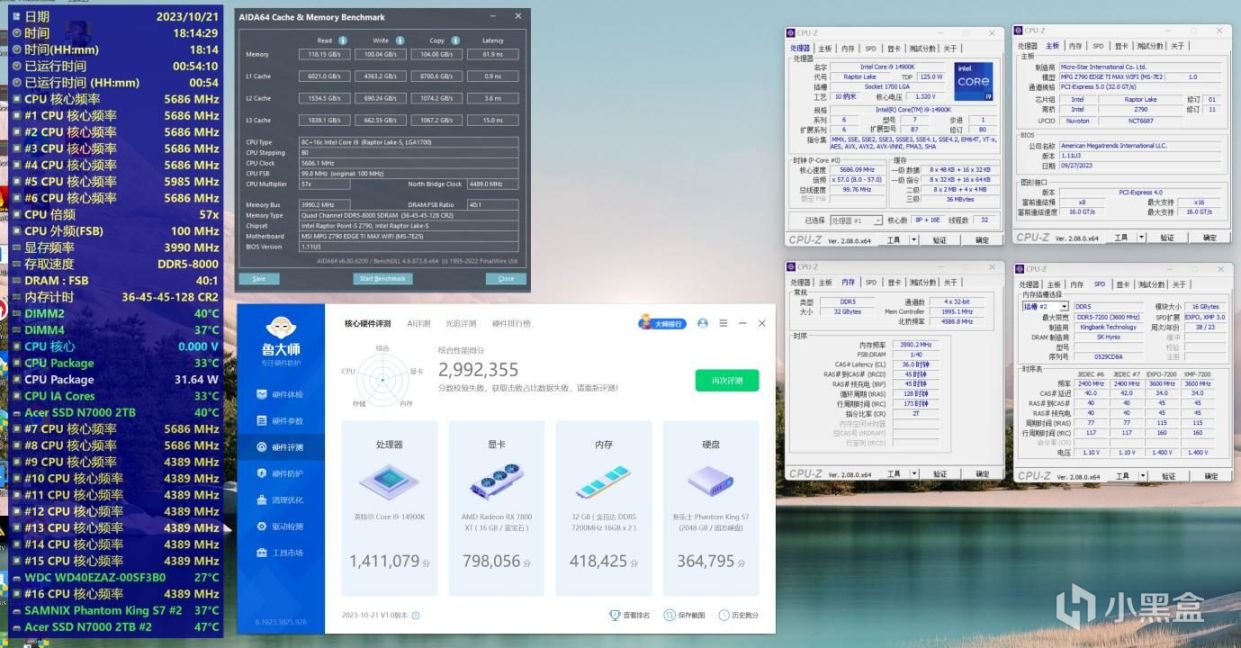The width and height of the screenshot is (1241, 648).
Task: Click the #5 CPU 核心频率 5985 MHz row
Action: (116, 181)
